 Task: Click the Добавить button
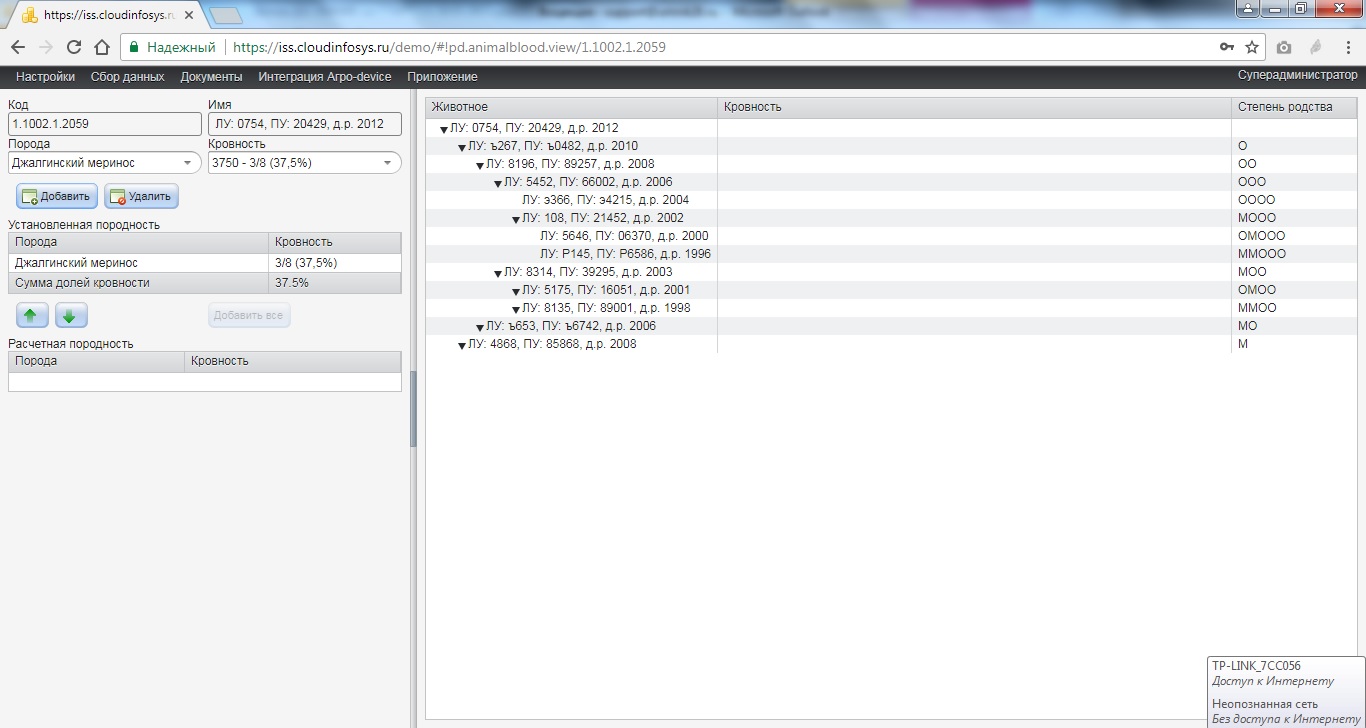click(56, 196)
